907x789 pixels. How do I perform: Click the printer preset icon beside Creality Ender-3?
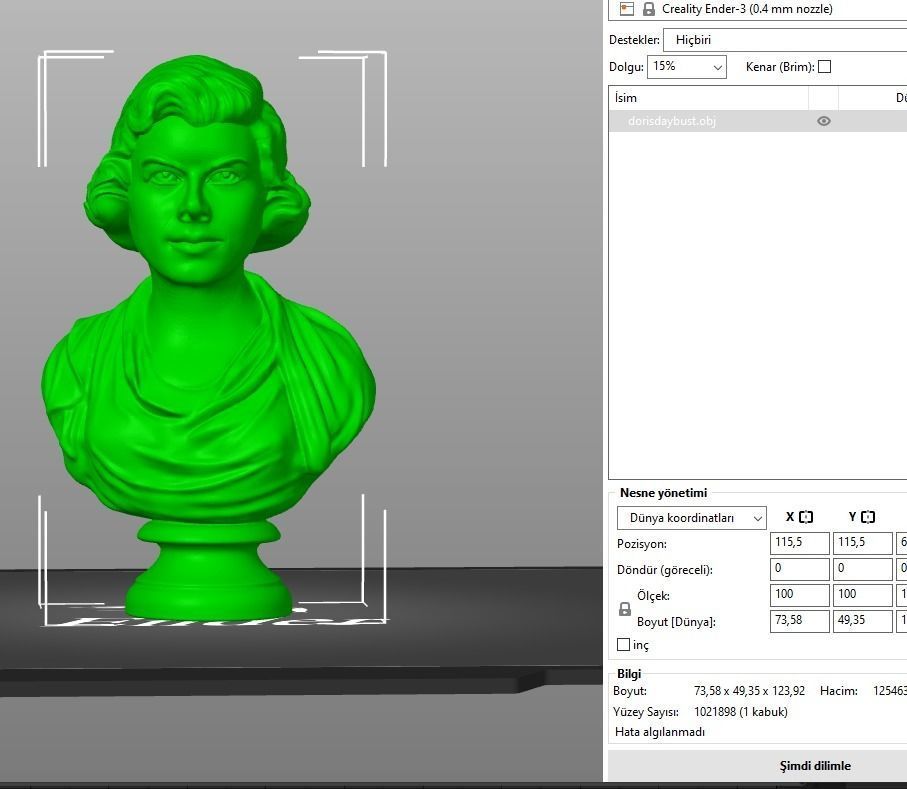tap(626, 9)
